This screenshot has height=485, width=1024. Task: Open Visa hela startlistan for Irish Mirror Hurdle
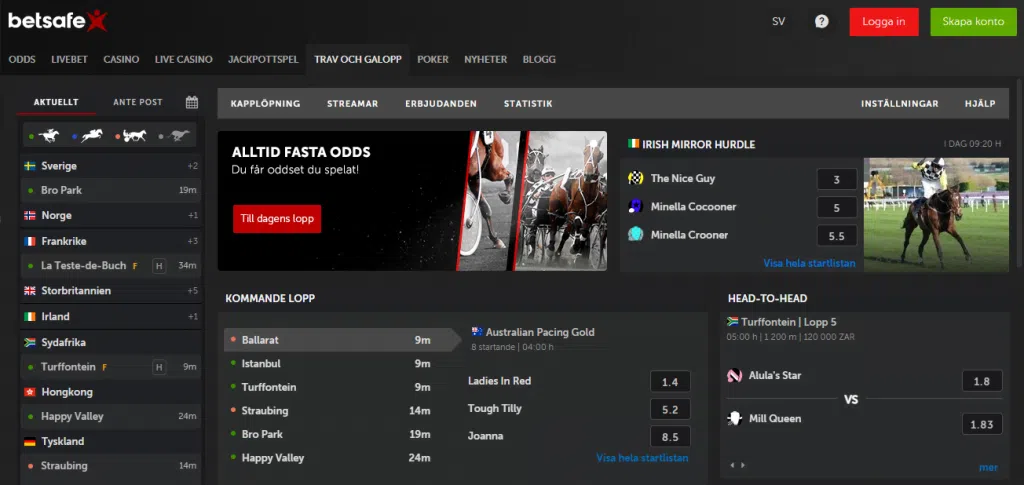pyautogui.click(x=809, y=263)
